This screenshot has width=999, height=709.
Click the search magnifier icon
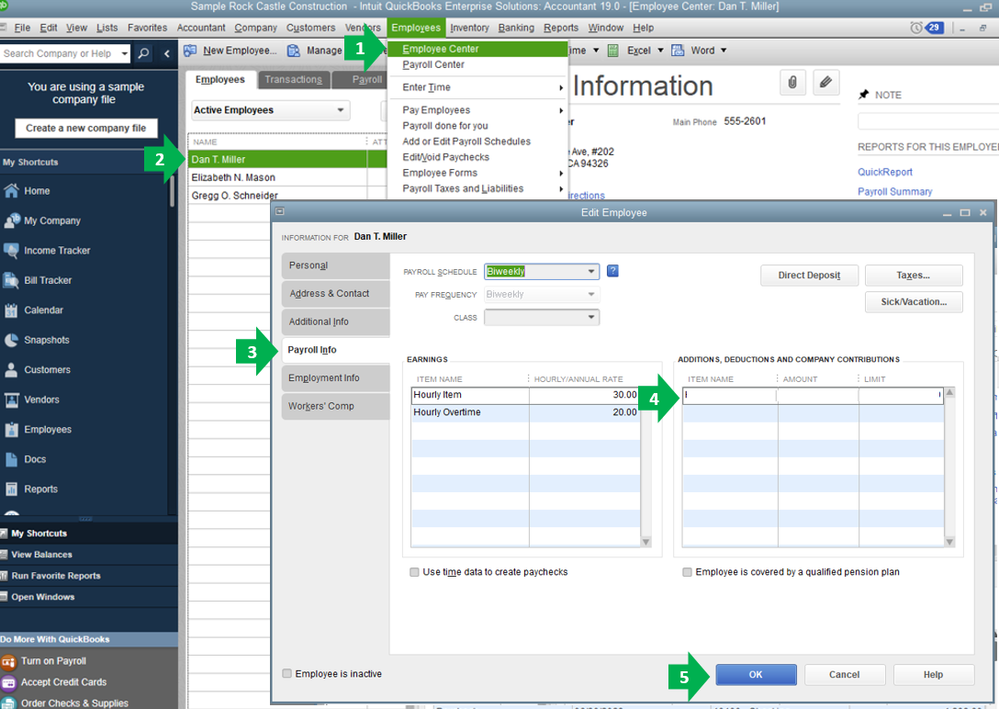[144, 54]
